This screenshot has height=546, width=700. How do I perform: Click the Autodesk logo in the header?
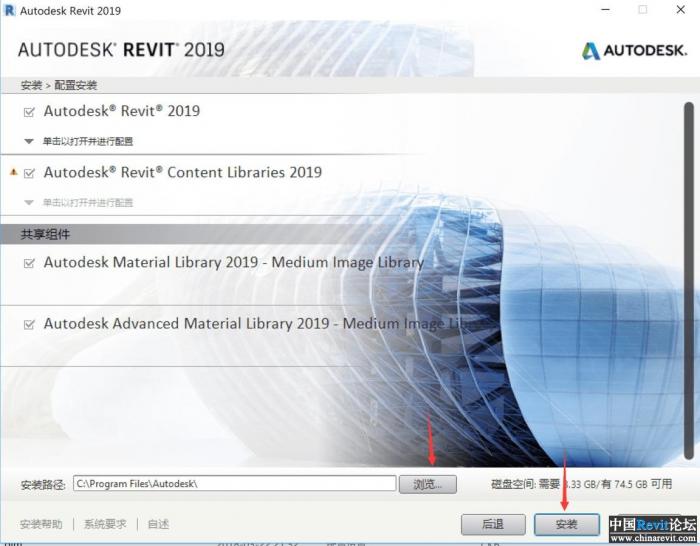632,50
